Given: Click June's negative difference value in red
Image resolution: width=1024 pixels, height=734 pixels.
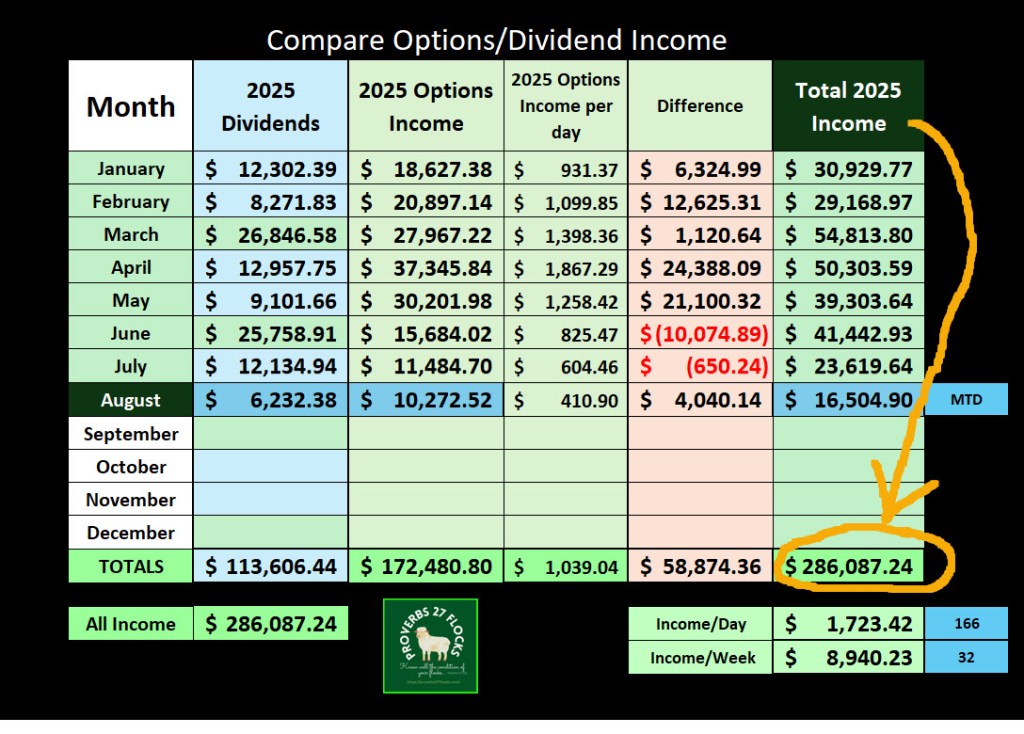Looking at the screenshot, I should pos(700,334).
